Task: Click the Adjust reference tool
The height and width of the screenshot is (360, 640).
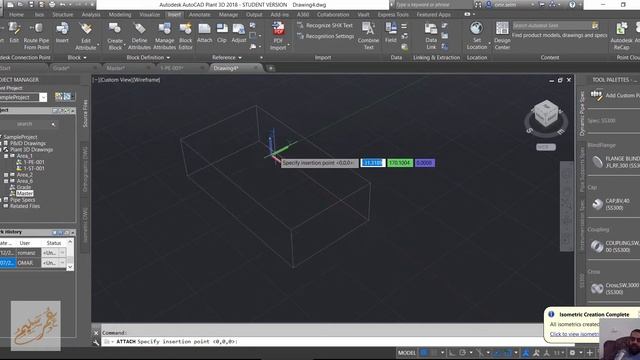Action: tap(239, 33)
